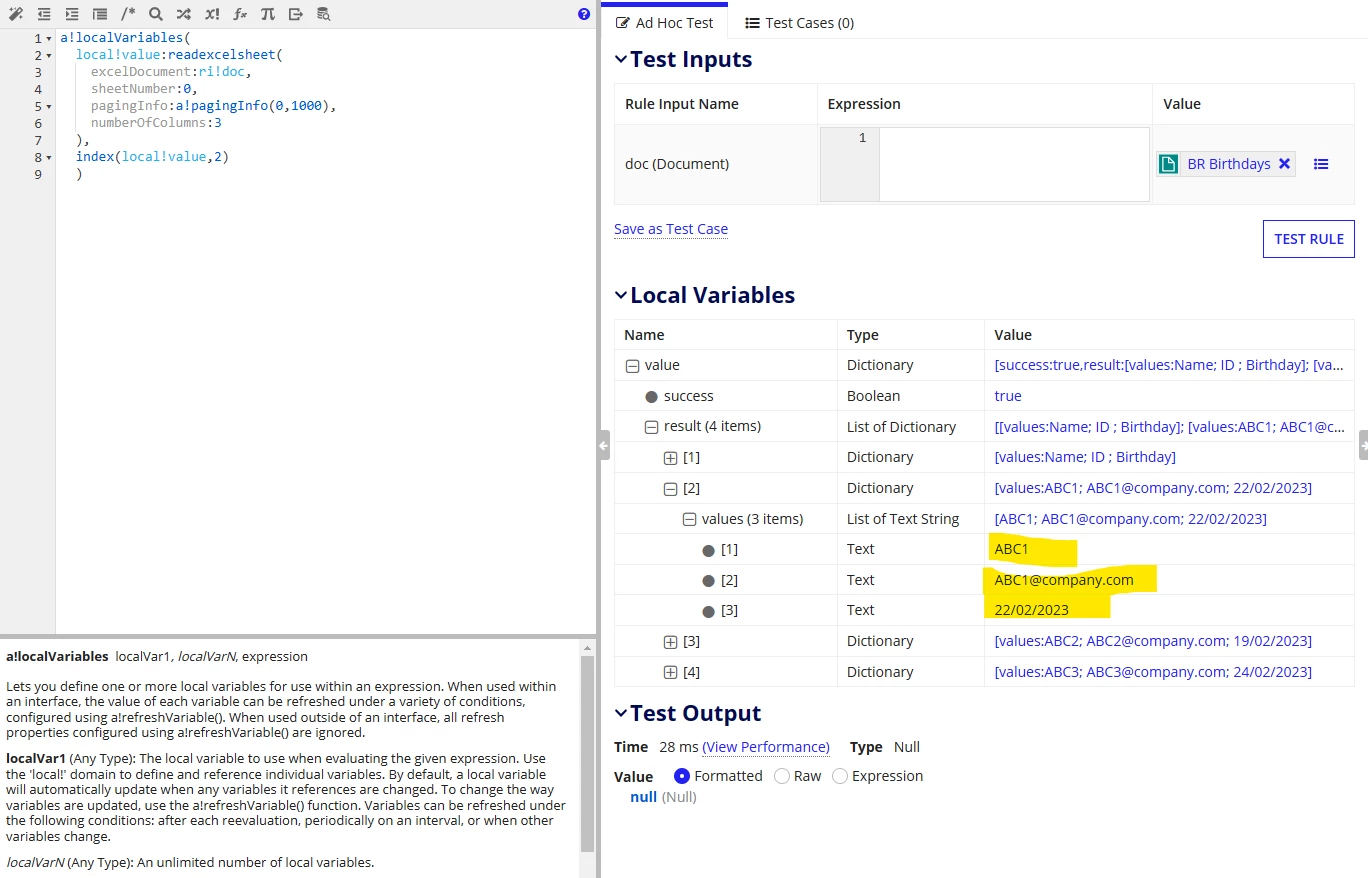Collapse the Test Output section
This screenshot has width=1368, height=878.
(620, 714)
